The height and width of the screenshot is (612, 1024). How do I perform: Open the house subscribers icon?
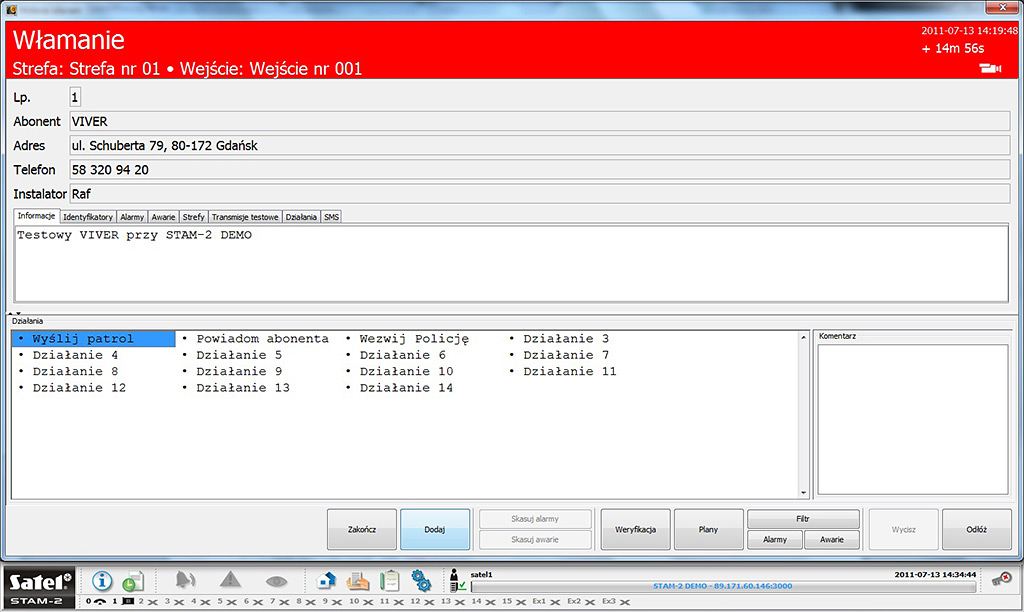tap(326, 580)
